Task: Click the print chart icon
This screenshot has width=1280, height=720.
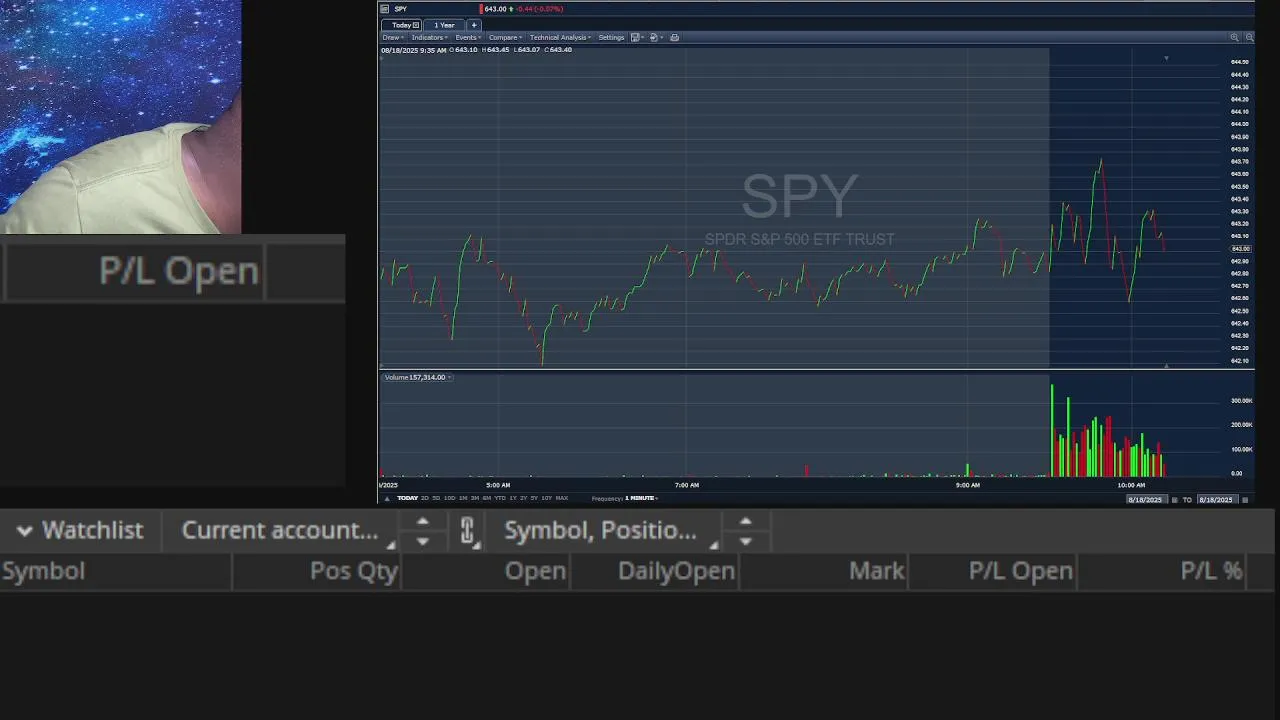Action: pos(675,38)
